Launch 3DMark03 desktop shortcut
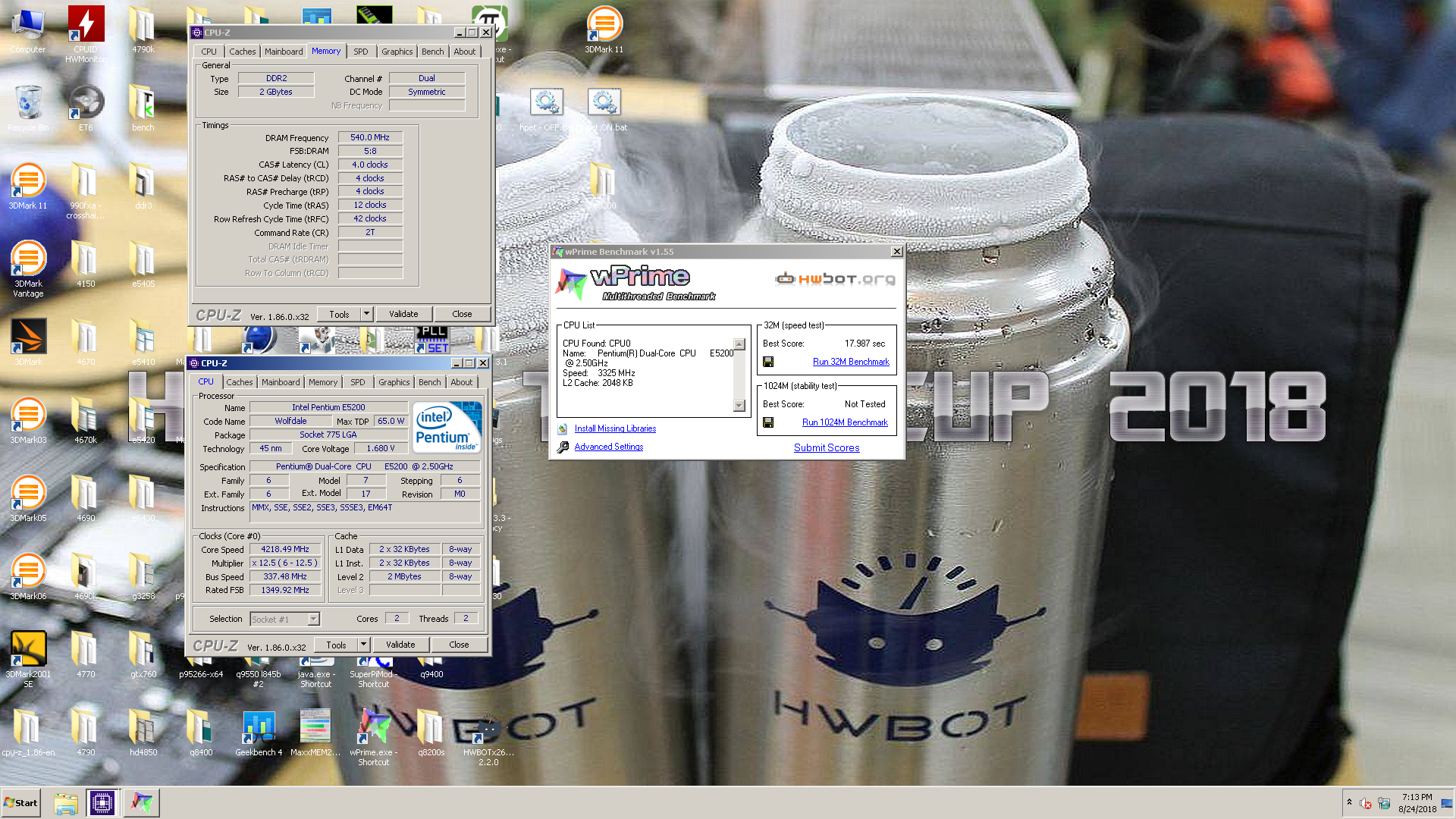1456x819 pixels. tap(28, 420)
